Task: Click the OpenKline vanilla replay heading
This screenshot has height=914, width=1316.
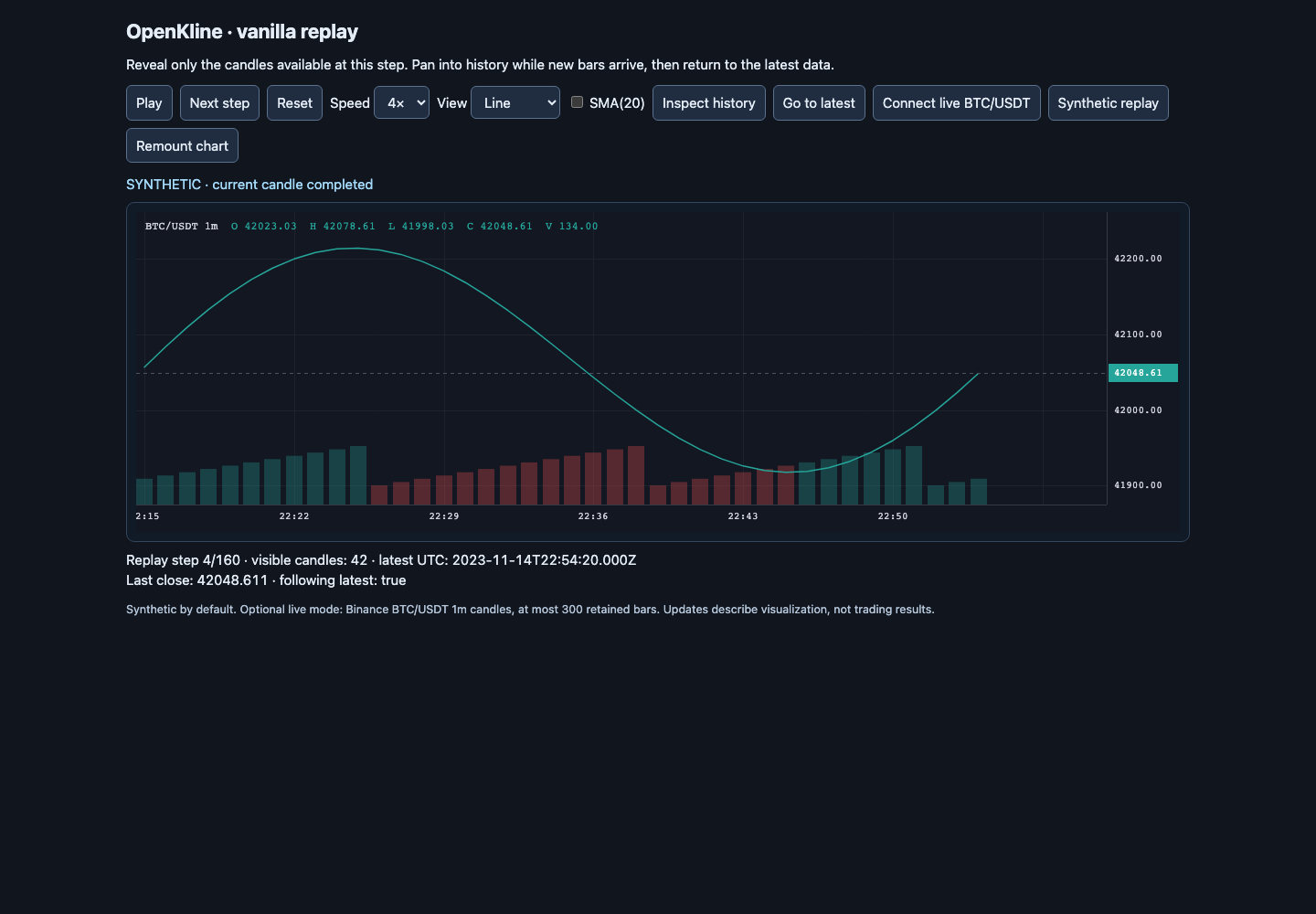Action: [242, 32]
